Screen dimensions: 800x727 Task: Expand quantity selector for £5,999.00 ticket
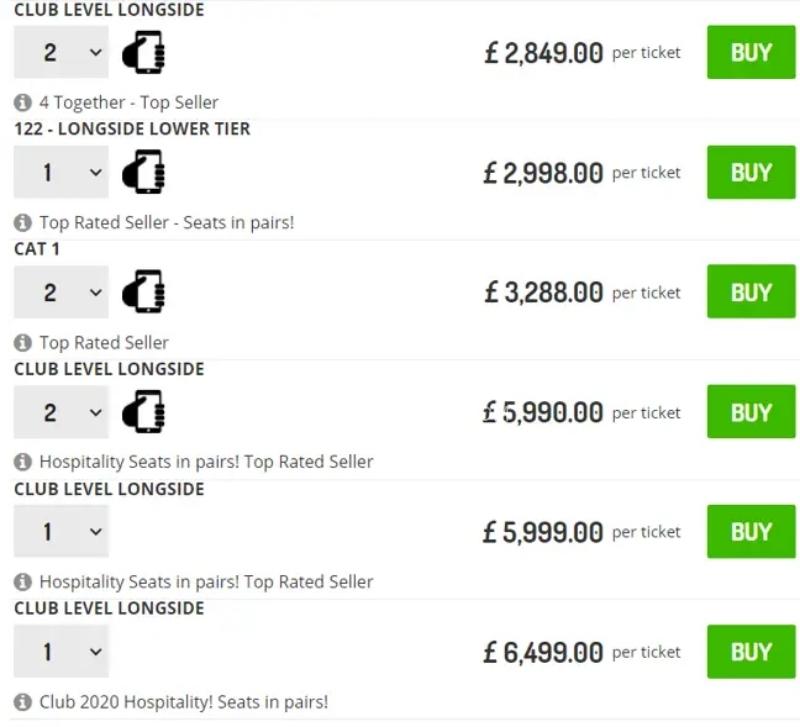click(61, 532)
